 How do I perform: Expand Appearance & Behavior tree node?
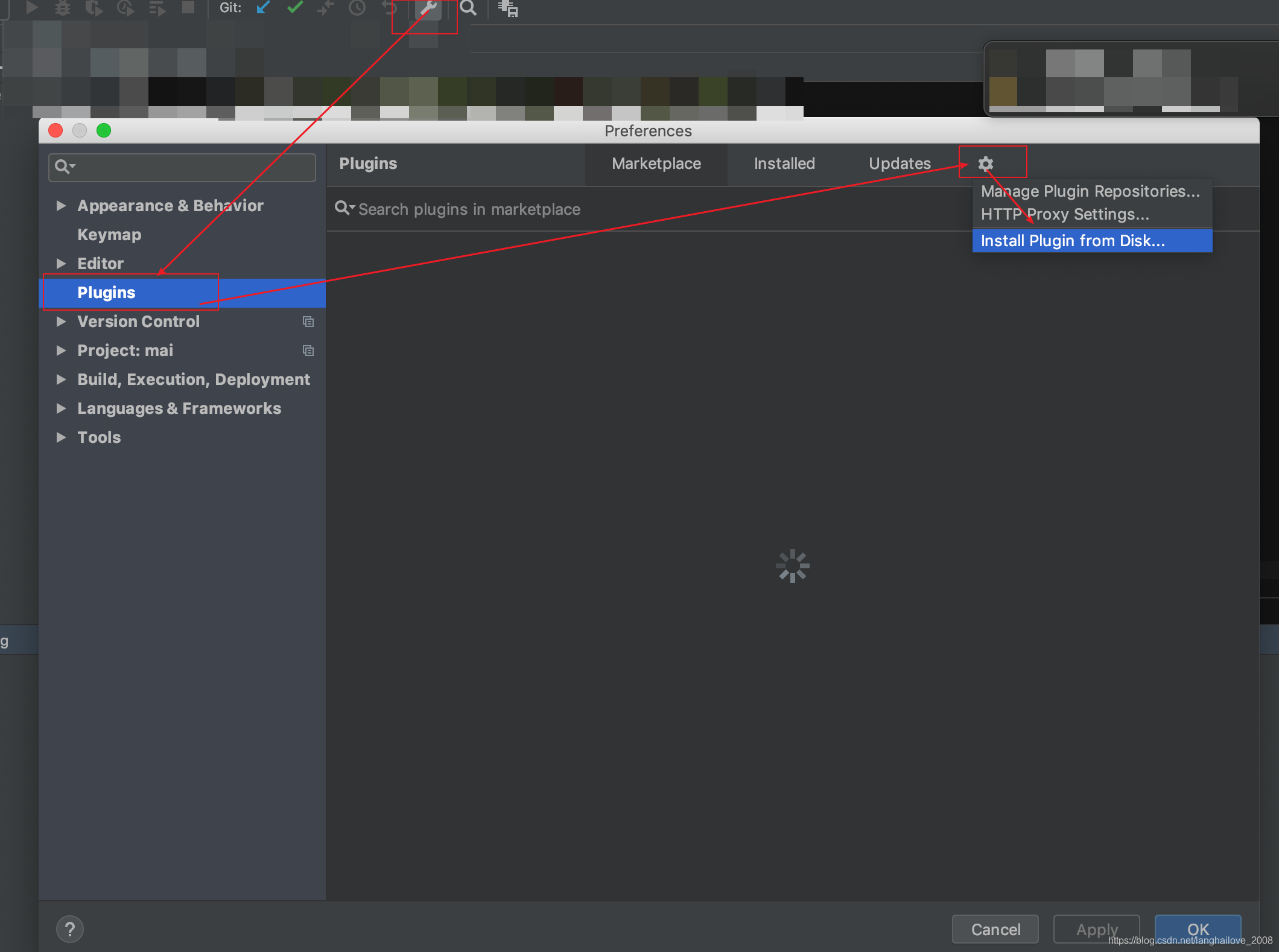coord(61,205)
